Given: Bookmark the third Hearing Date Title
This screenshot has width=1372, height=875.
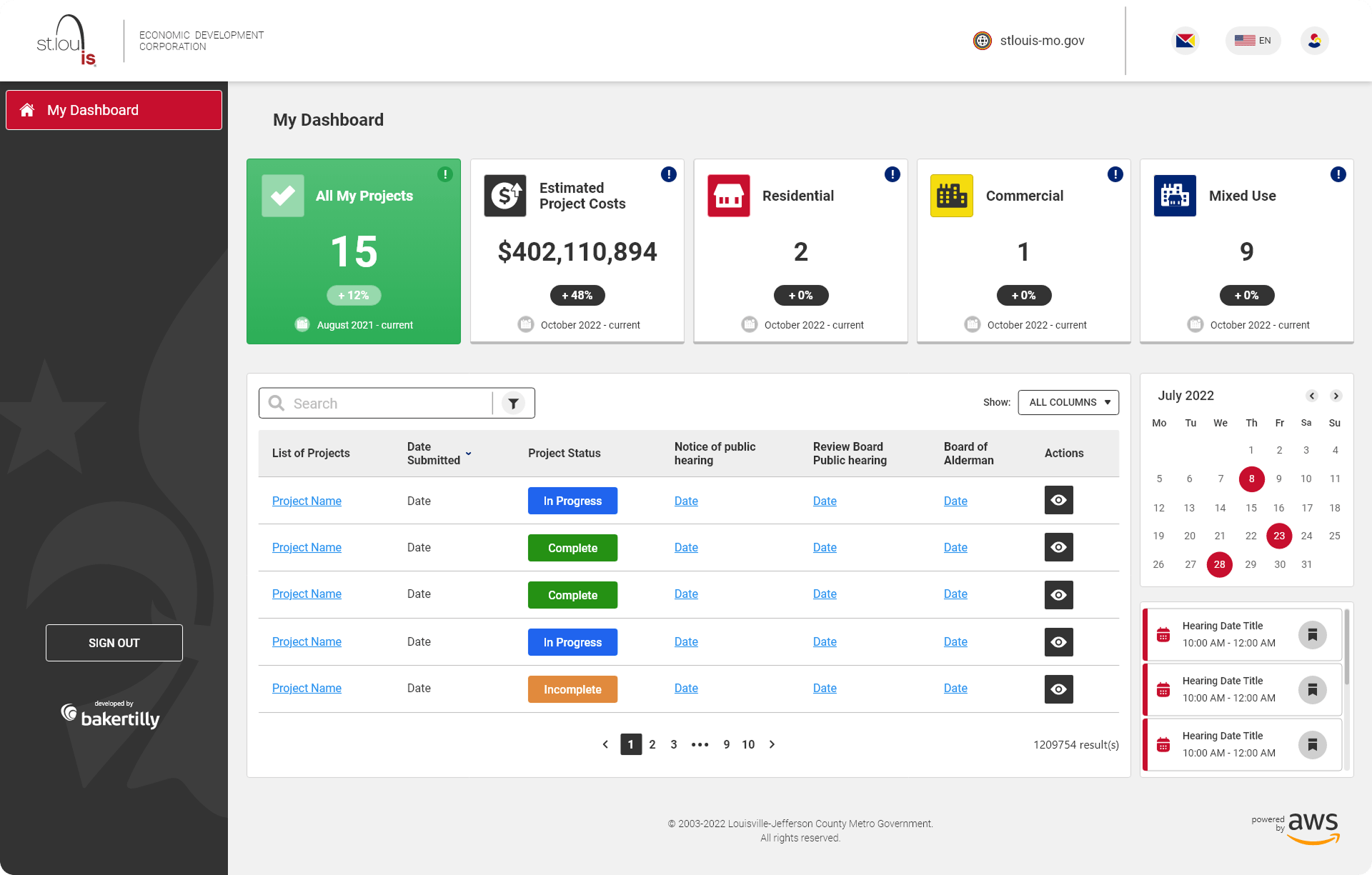Looking at the screenshot, I should click(1312, 745).
